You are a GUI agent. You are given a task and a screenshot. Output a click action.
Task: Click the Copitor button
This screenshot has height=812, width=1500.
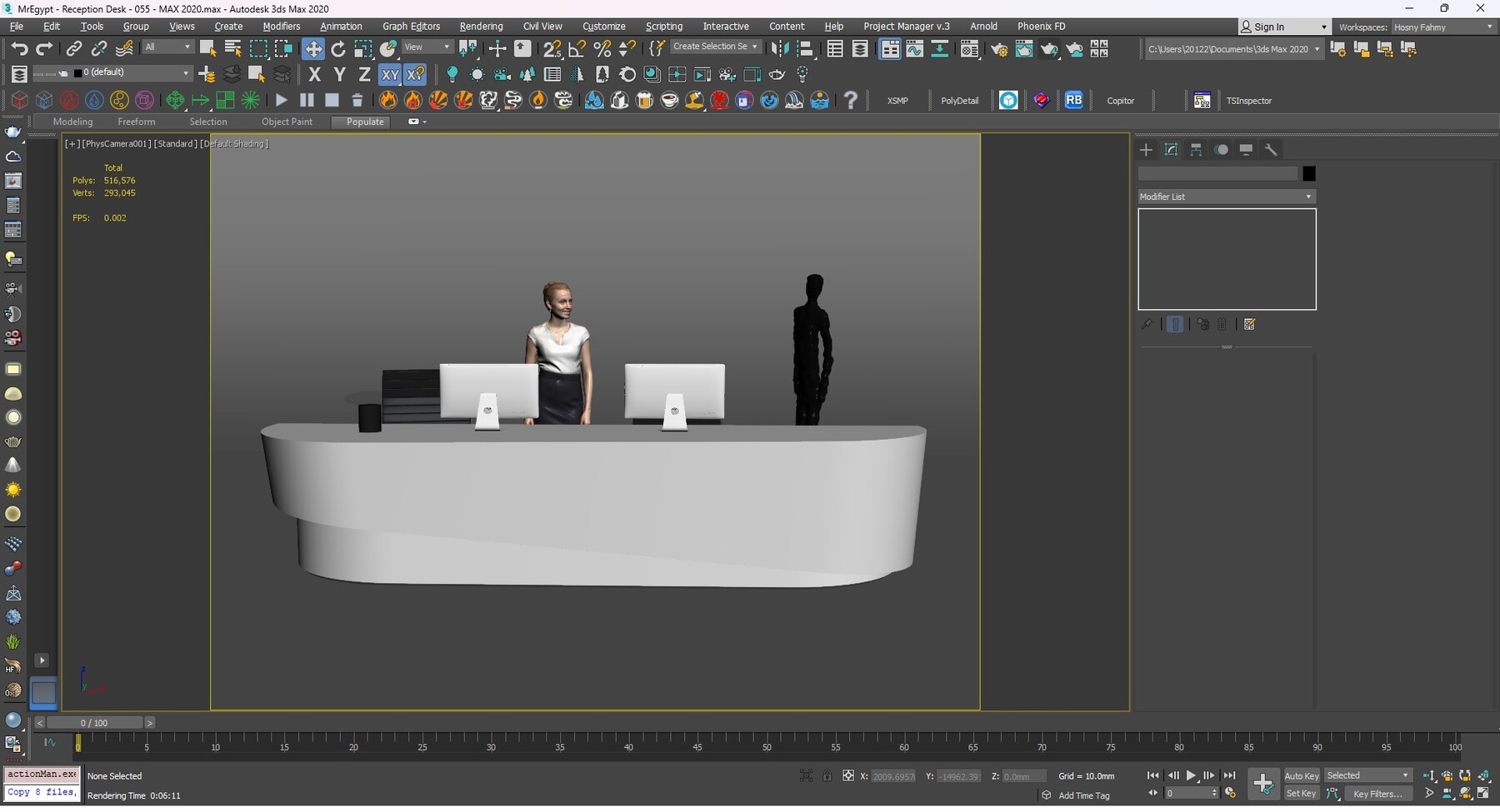[1121, 101]
